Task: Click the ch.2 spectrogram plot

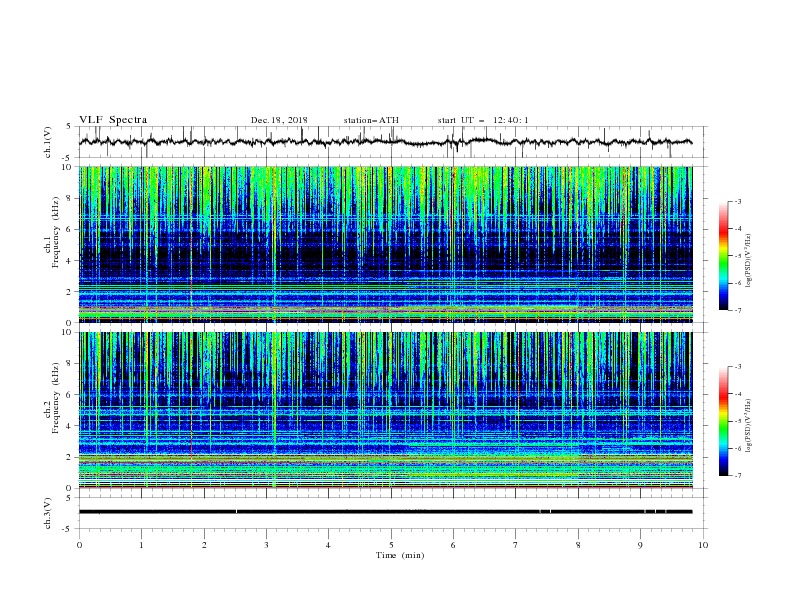Action: tap(385, 410)
